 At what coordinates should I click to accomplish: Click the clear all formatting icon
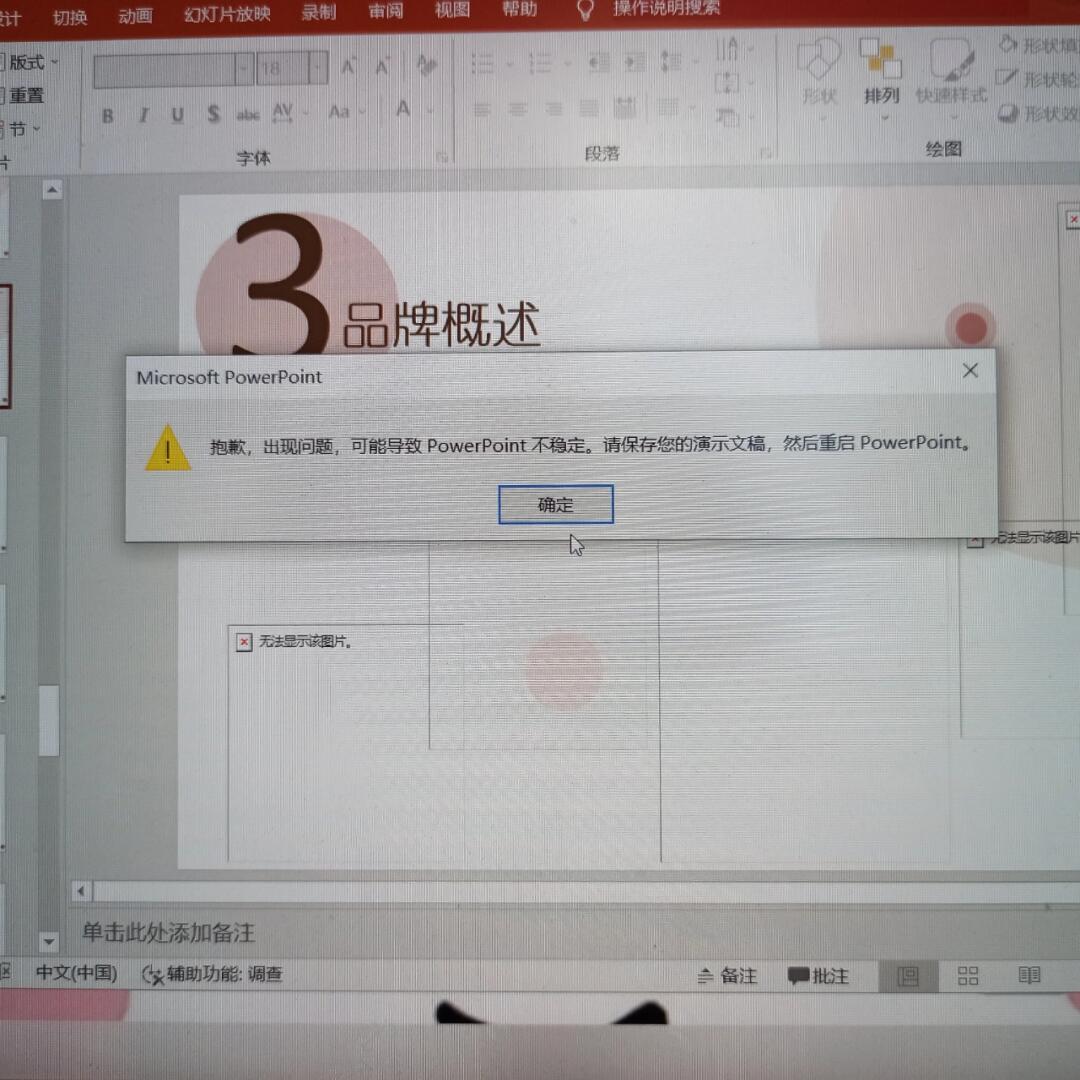pos(426,65)
